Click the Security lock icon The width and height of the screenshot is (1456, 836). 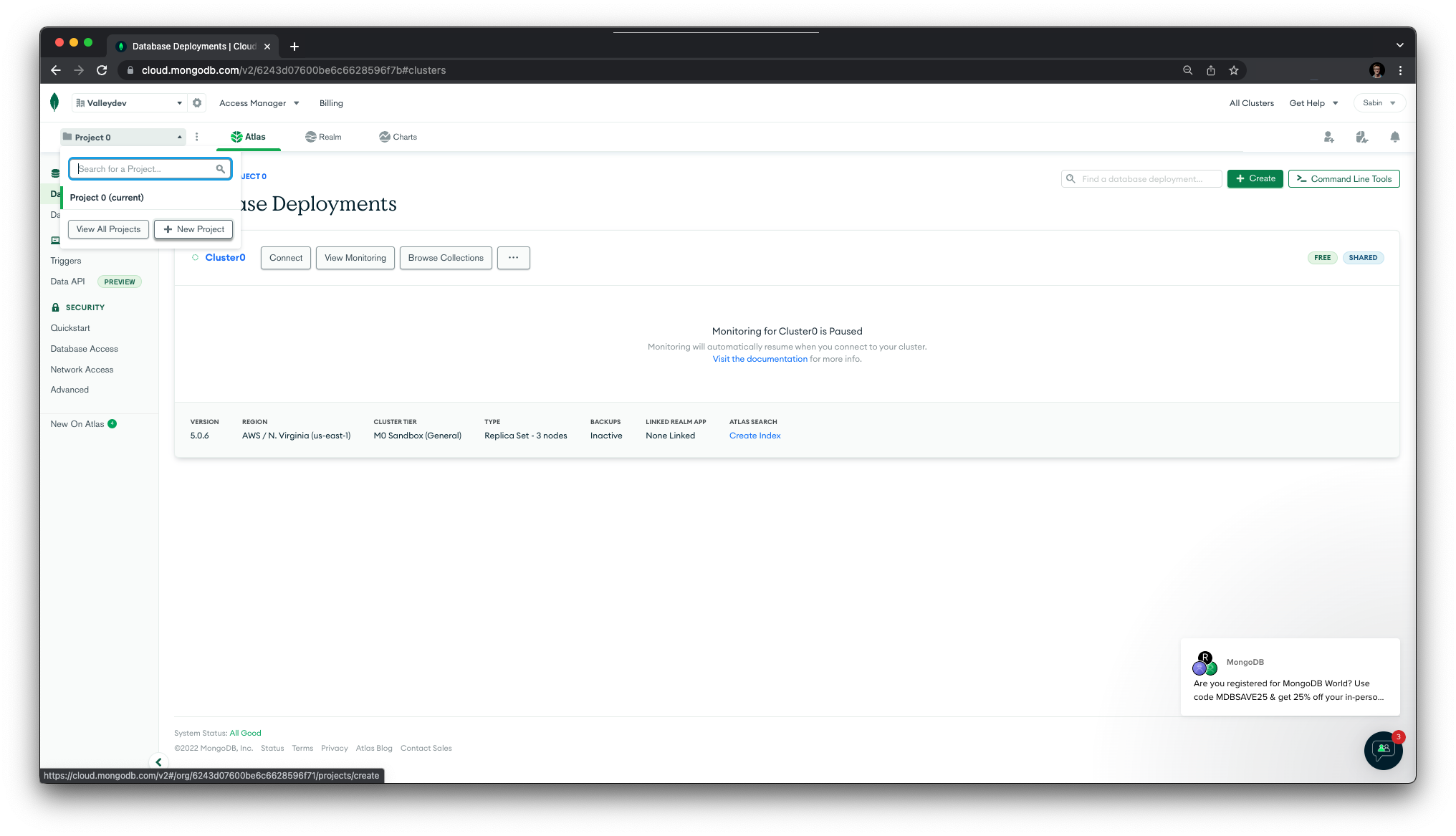(x=55, y=307)
